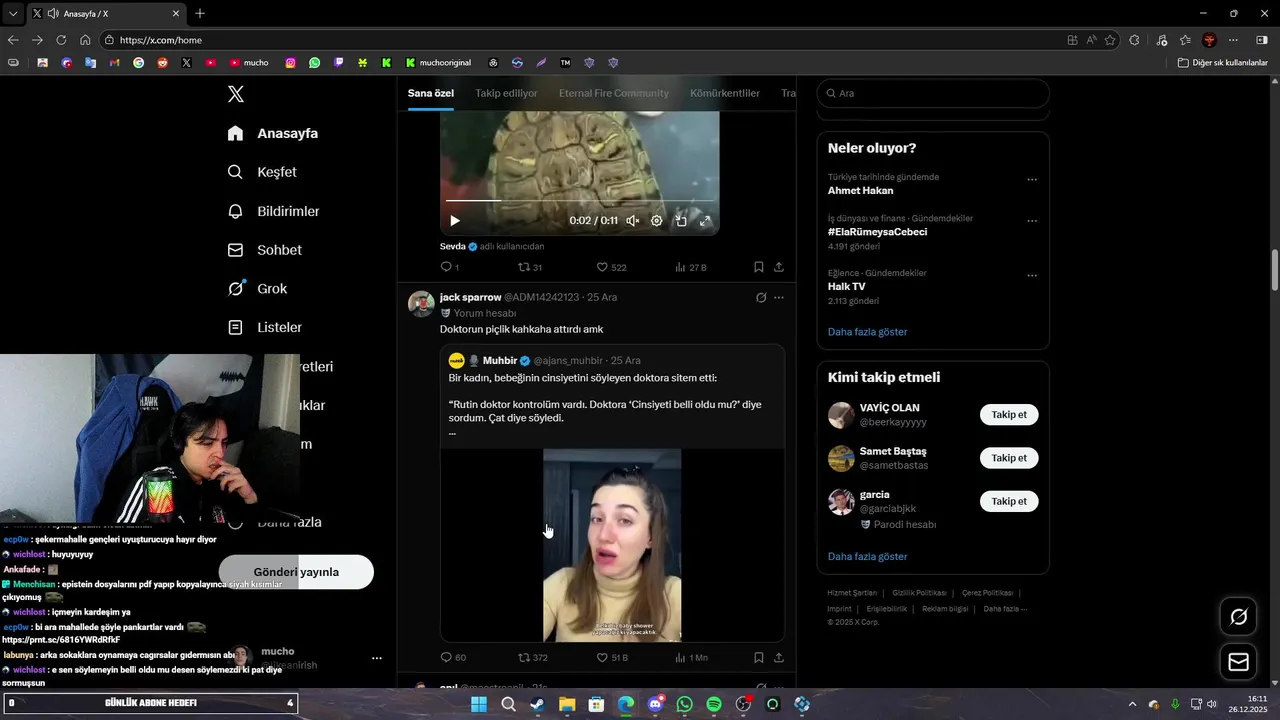Repost jack sparrow's post with 372 reposts

coord(533,658)
